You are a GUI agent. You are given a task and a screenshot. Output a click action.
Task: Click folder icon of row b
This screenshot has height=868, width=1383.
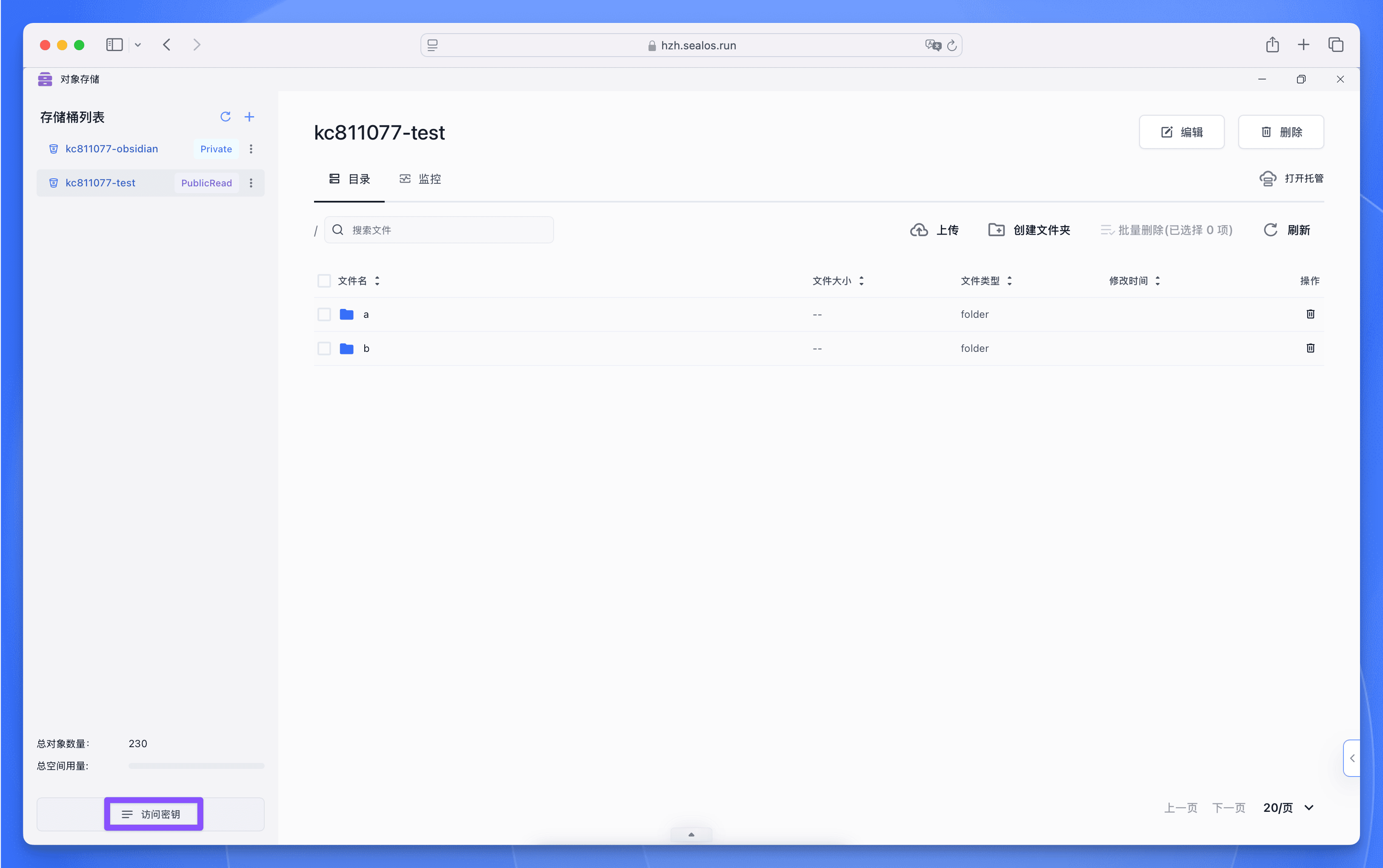pos(346,348)
